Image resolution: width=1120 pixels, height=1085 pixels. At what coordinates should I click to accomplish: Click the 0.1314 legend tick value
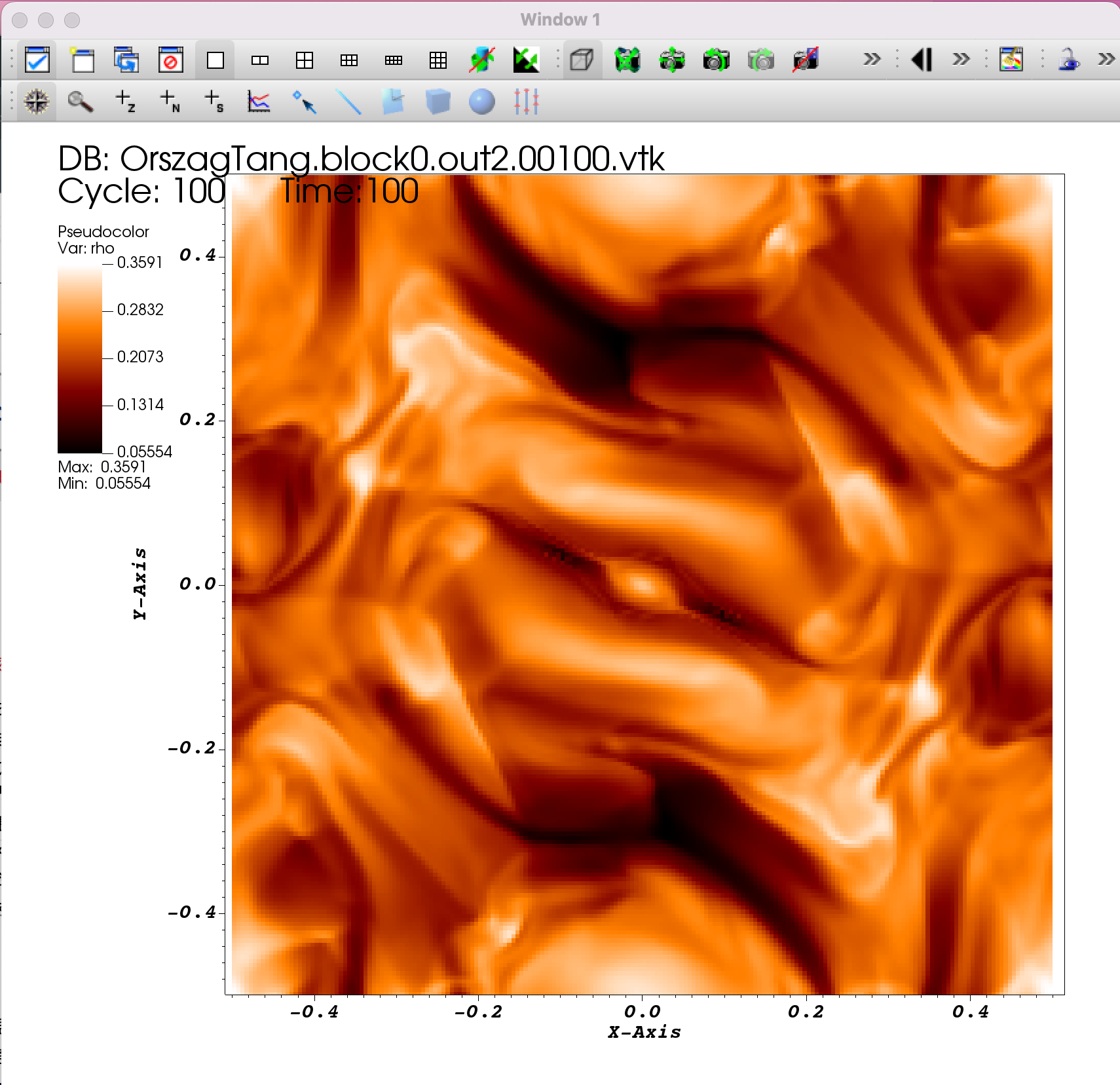(x=140, y=405)
